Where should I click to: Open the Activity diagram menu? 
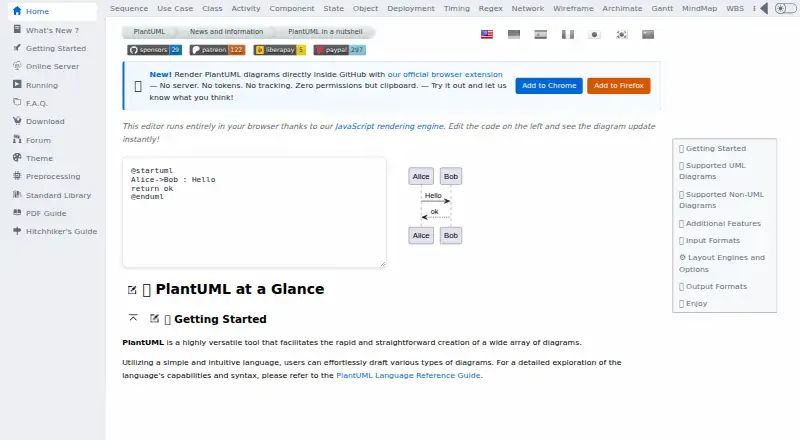[x=245, y=9]
